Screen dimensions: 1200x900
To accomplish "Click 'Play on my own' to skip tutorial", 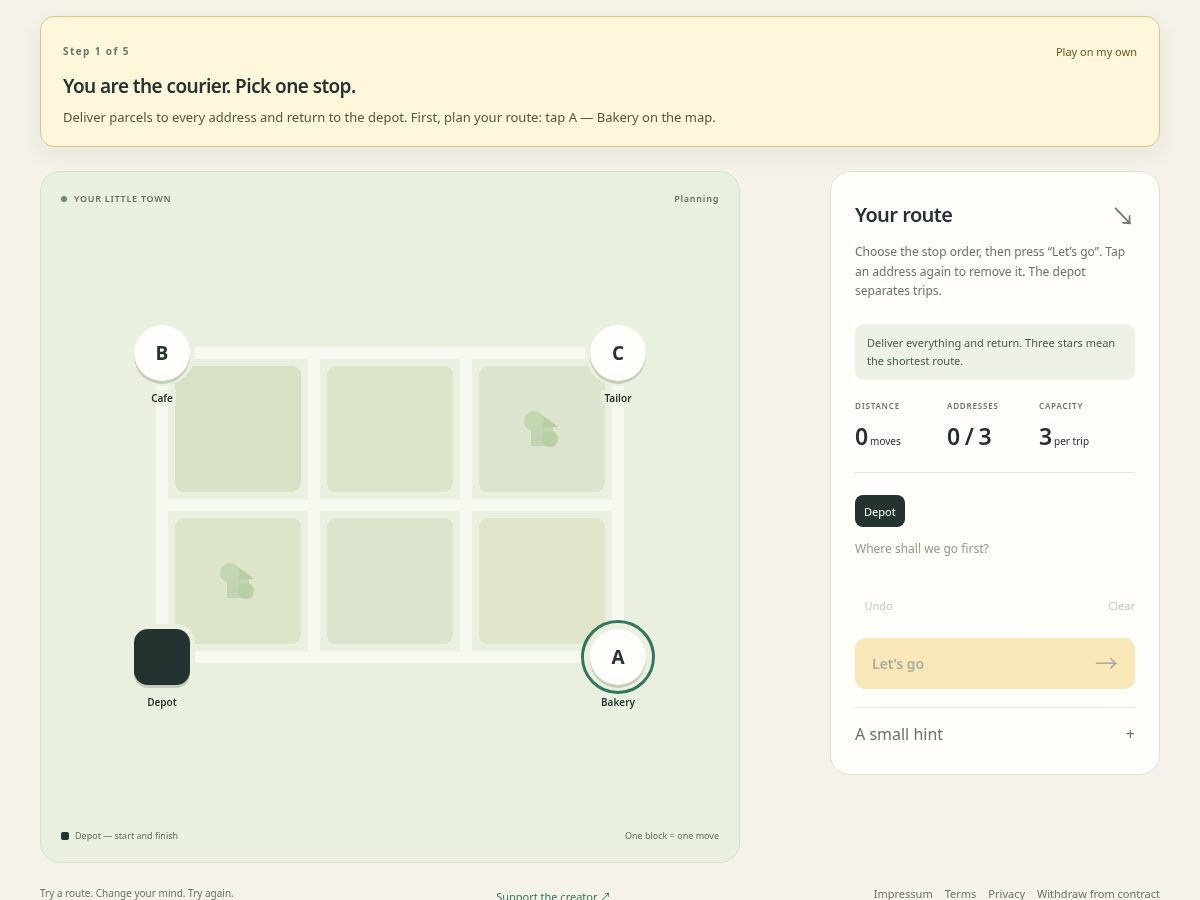I will (x=1096, y=52).
